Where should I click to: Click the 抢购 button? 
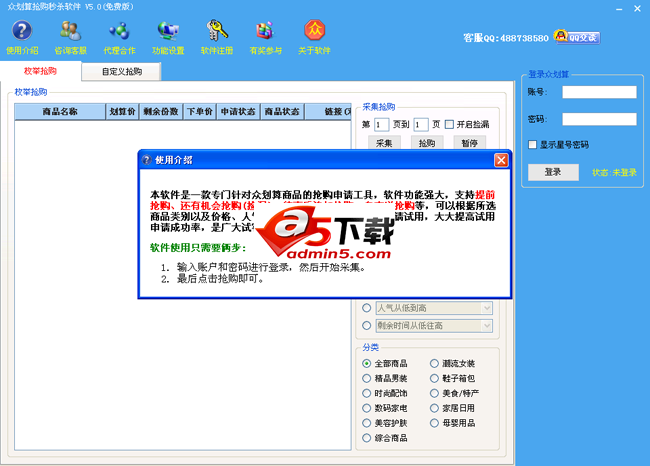point(427,143)
